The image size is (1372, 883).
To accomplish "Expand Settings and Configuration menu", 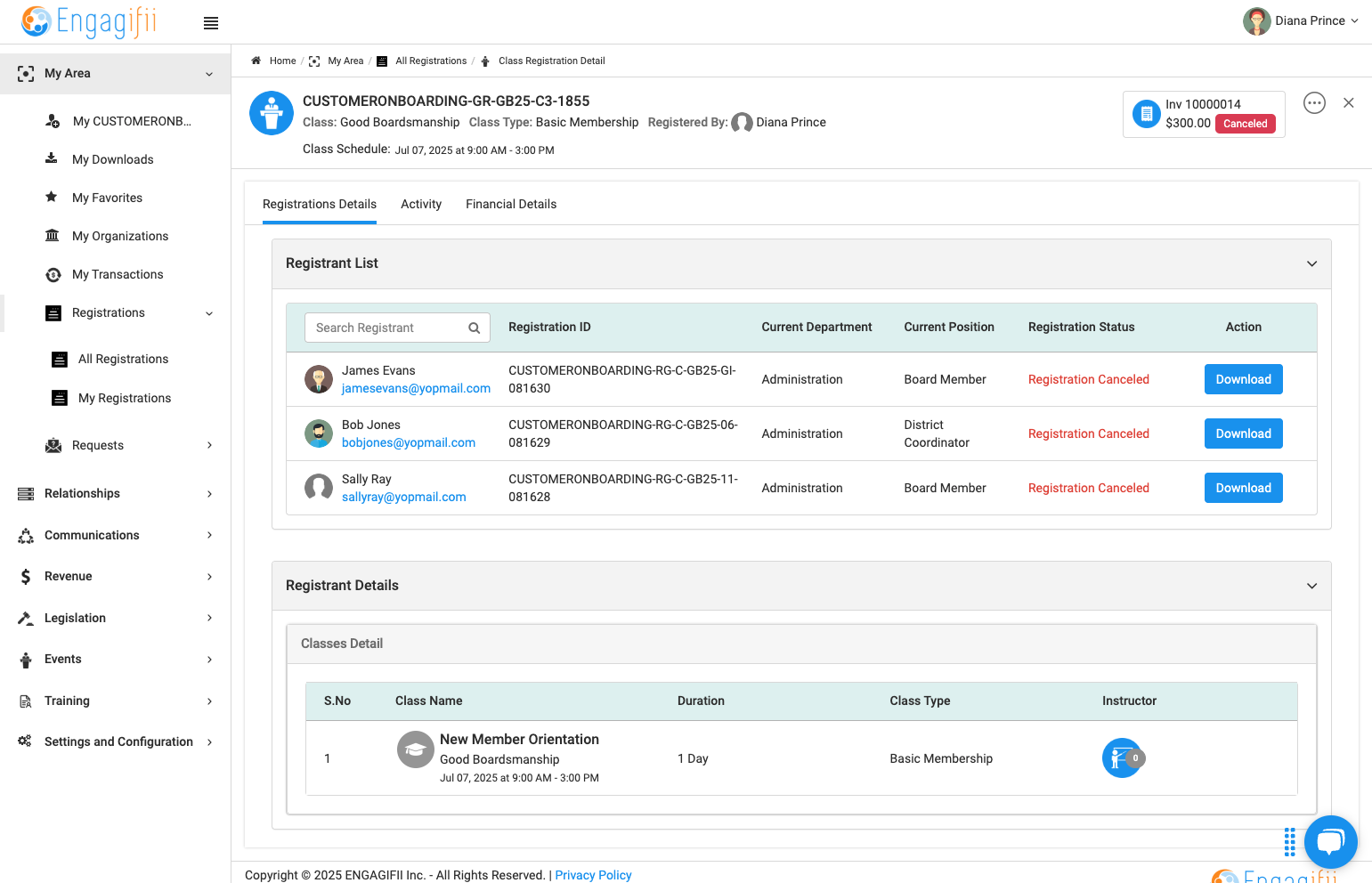I will [209, 742].
